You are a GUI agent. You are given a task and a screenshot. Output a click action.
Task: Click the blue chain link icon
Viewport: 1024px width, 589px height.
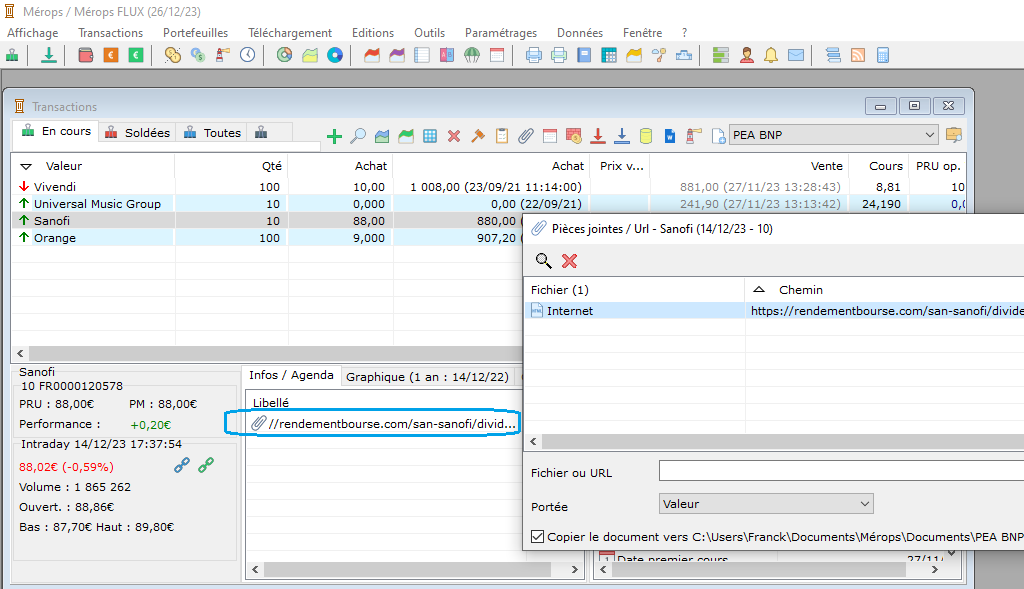pos(182,465)
